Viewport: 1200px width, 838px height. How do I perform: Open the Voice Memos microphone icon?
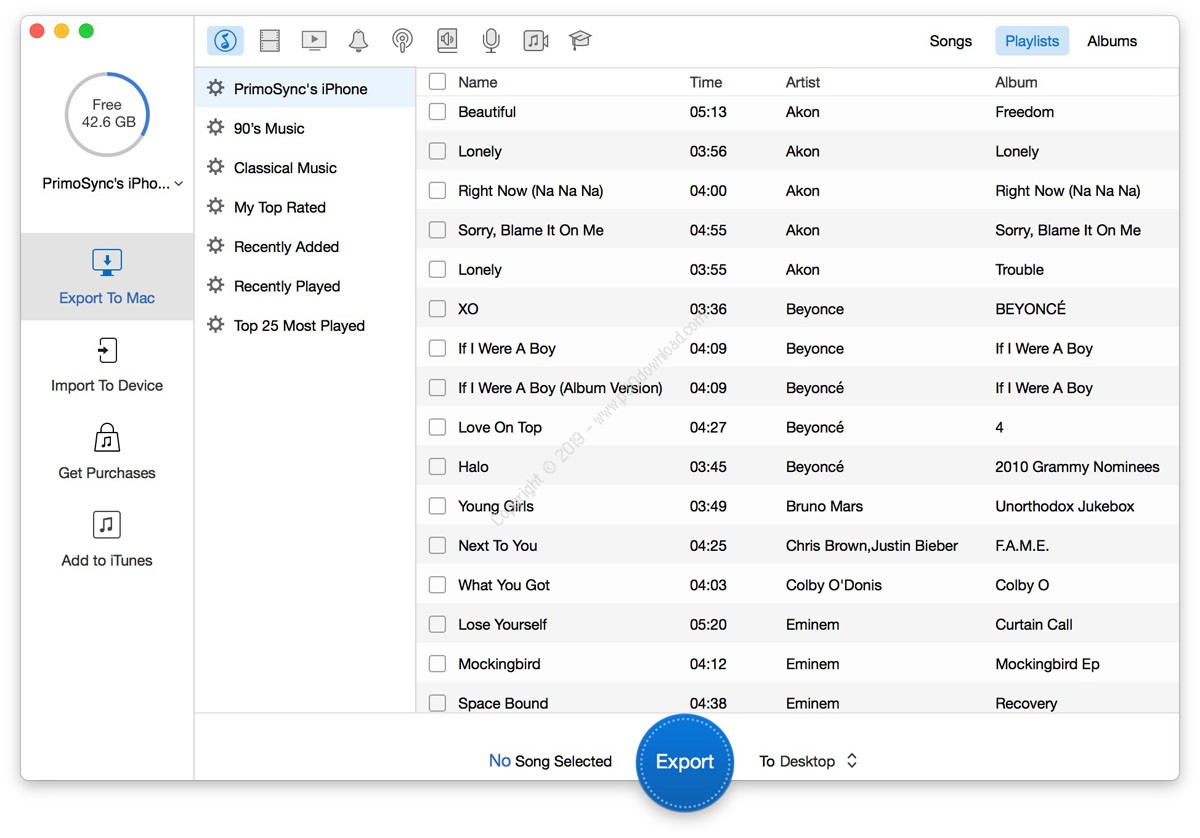point(491,41)
